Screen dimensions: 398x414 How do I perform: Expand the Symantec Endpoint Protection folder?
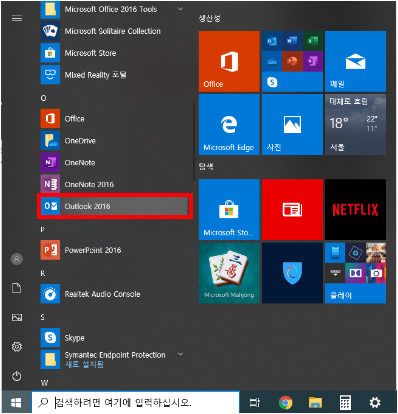tap(114, 359)
